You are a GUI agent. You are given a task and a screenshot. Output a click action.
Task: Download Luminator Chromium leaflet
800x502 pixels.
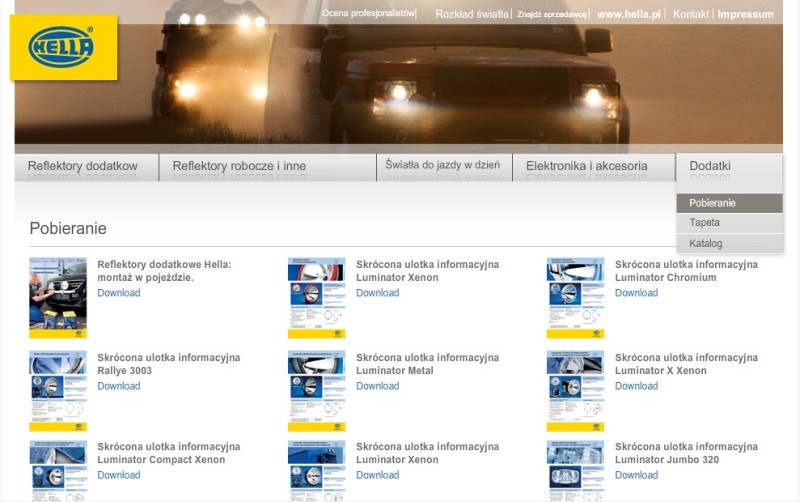click(x=636, y=293)
